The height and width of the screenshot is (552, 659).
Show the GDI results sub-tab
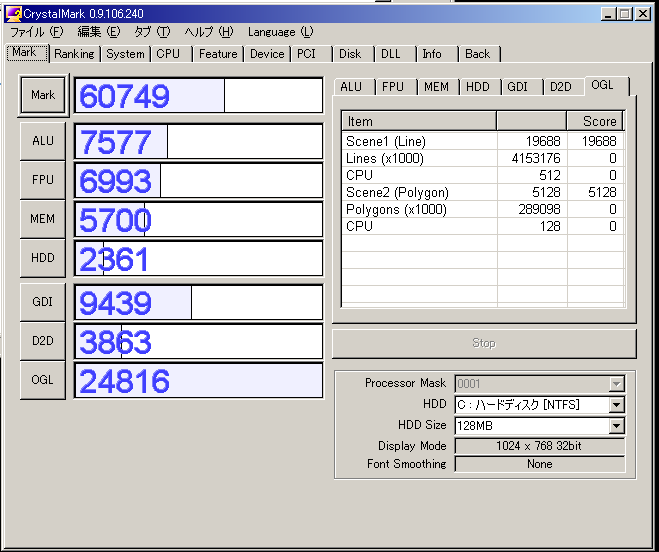522,87
